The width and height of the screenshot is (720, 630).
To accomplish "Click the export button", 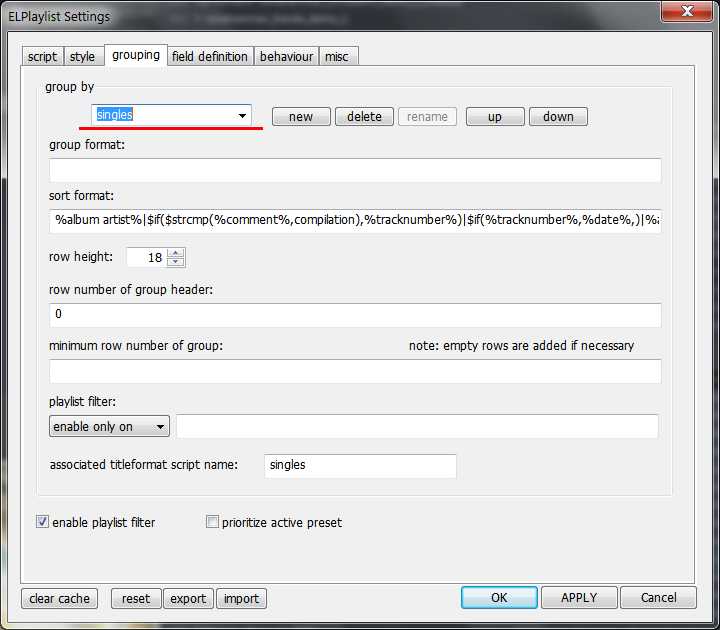I will pos(188,598).
